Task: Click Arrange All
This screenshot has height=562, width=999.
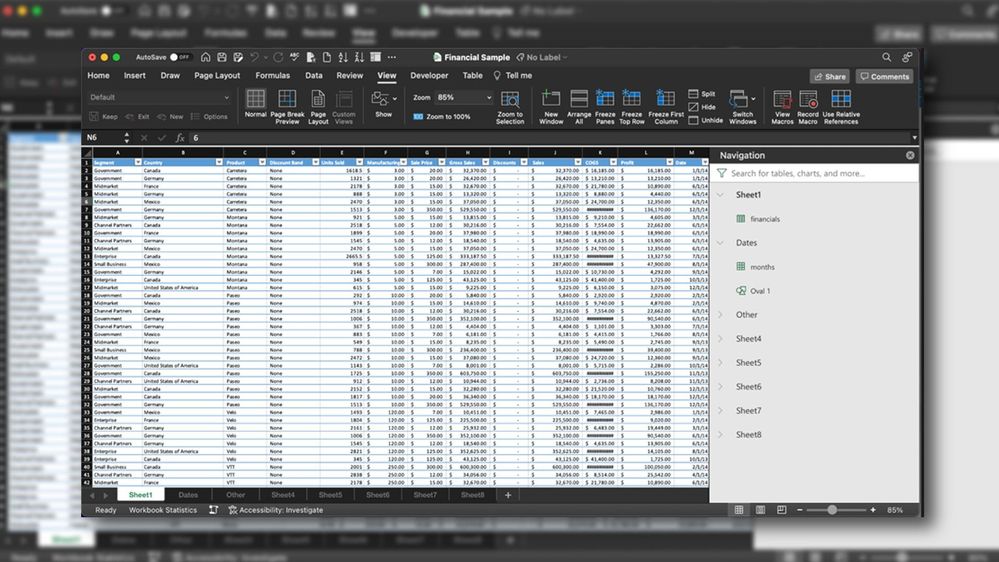Action: pyautogui.click(x=579, y=106)
